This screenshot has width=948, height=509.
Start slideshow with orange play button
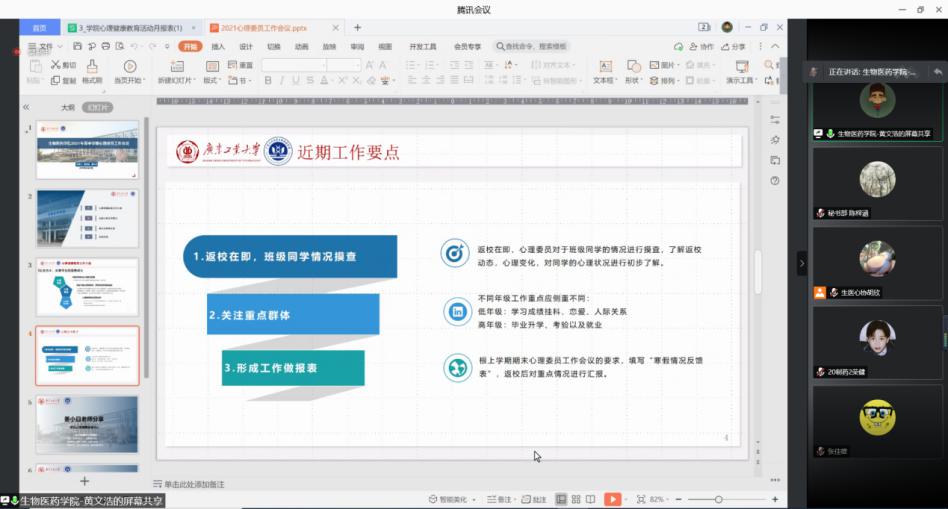pos(612,499)
